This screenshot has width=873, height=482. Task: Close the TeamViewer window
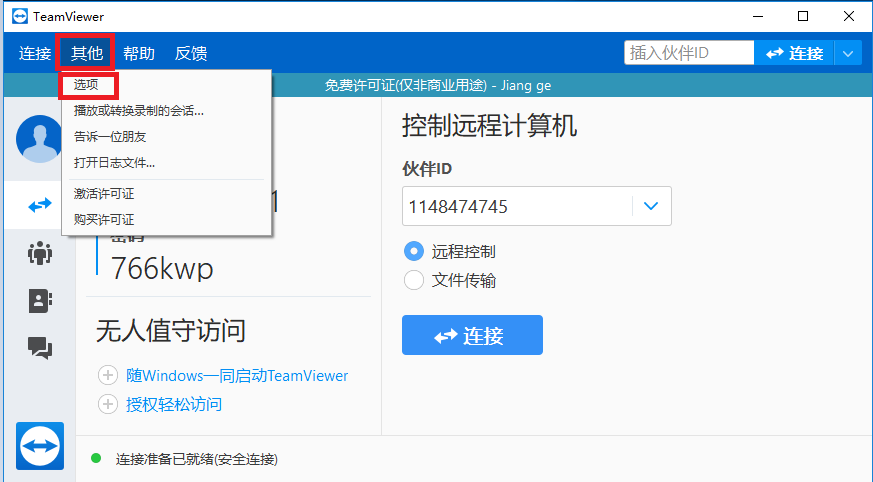849,16
